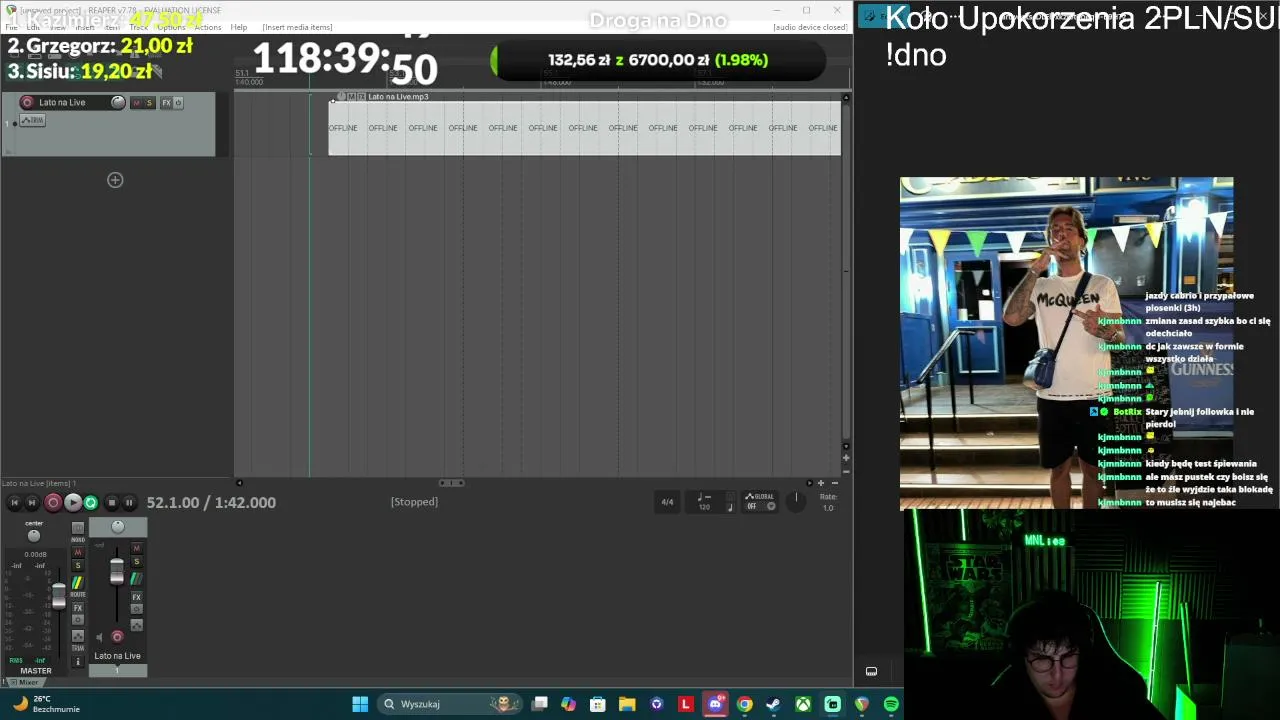This screenshot has height=720, width=1280.
Task: Solo Lato na Live track in track panel
Action: click(149, 103)
